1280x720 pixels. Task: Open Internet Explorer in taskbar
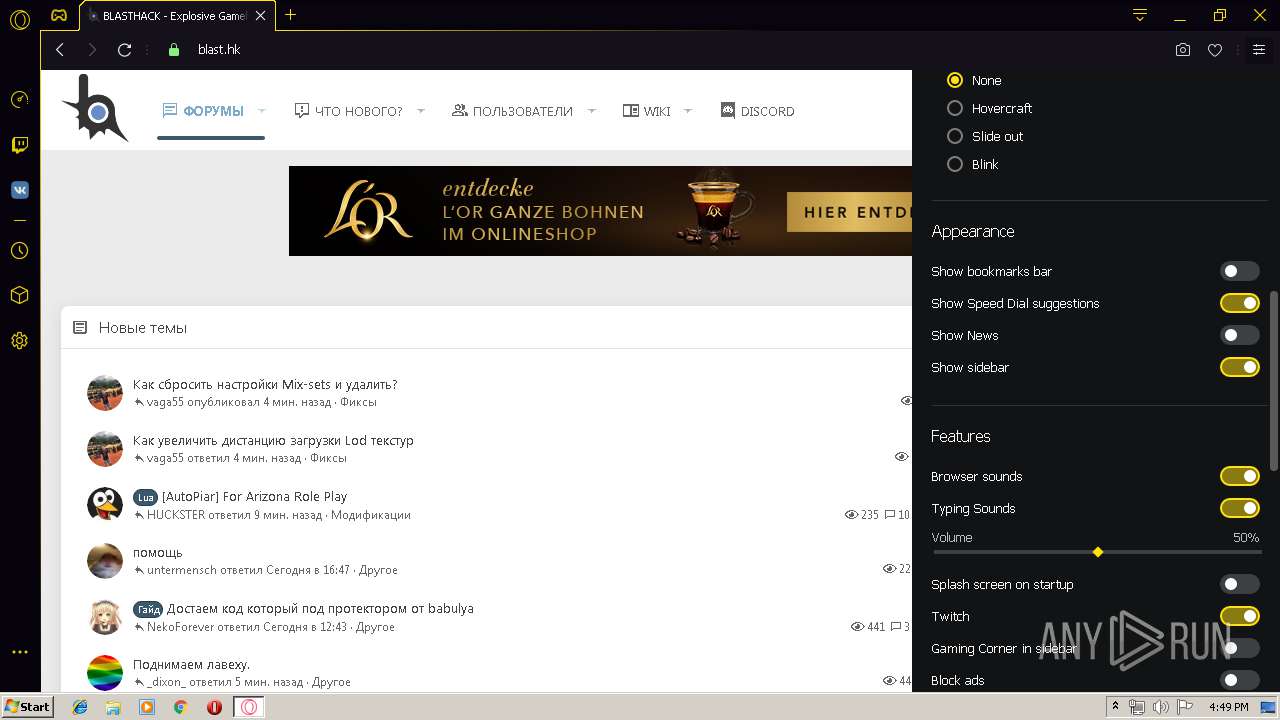point(80,707)
